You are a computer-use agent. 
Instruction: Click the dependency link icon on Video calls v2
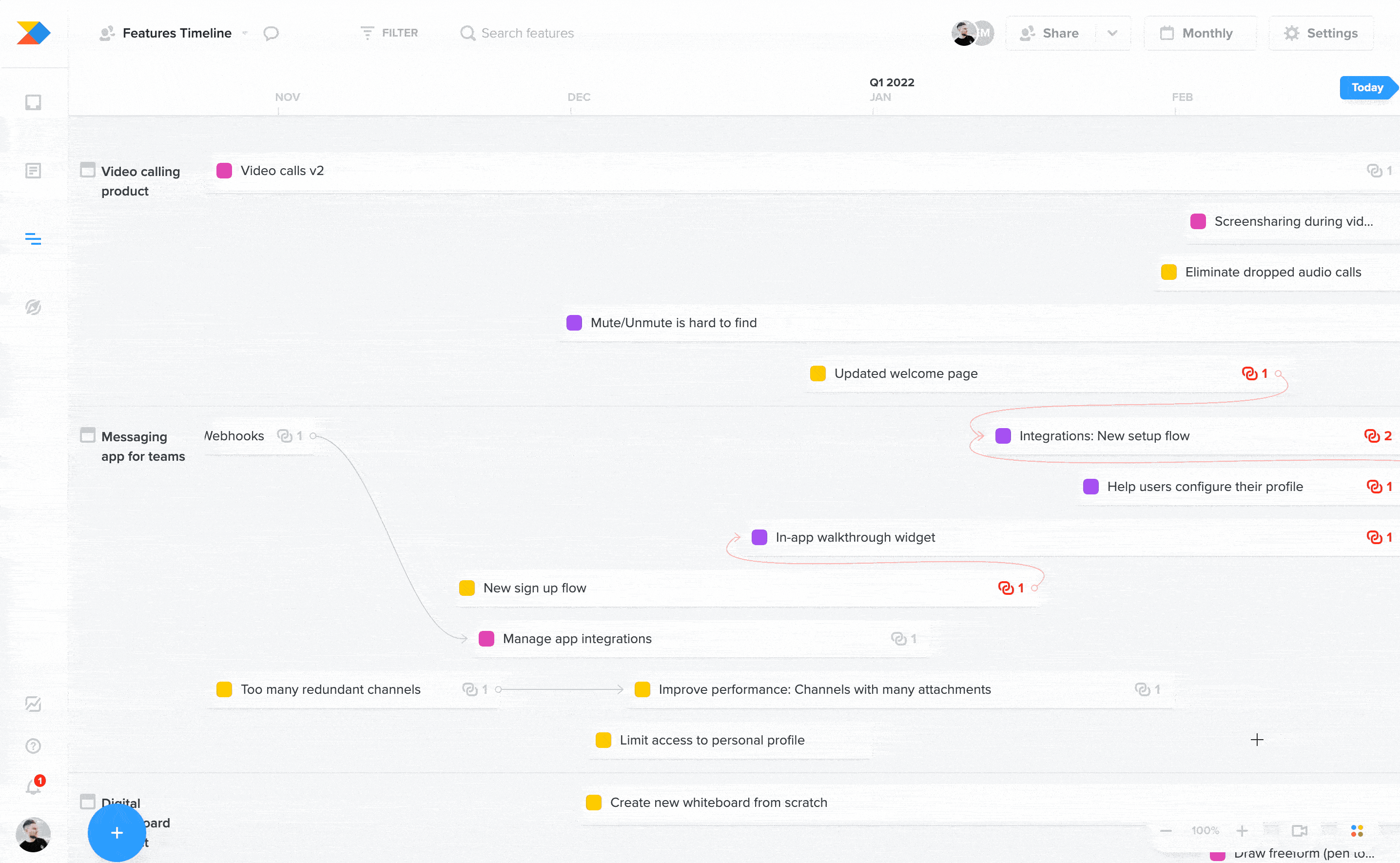click(x=1374, y=170)
